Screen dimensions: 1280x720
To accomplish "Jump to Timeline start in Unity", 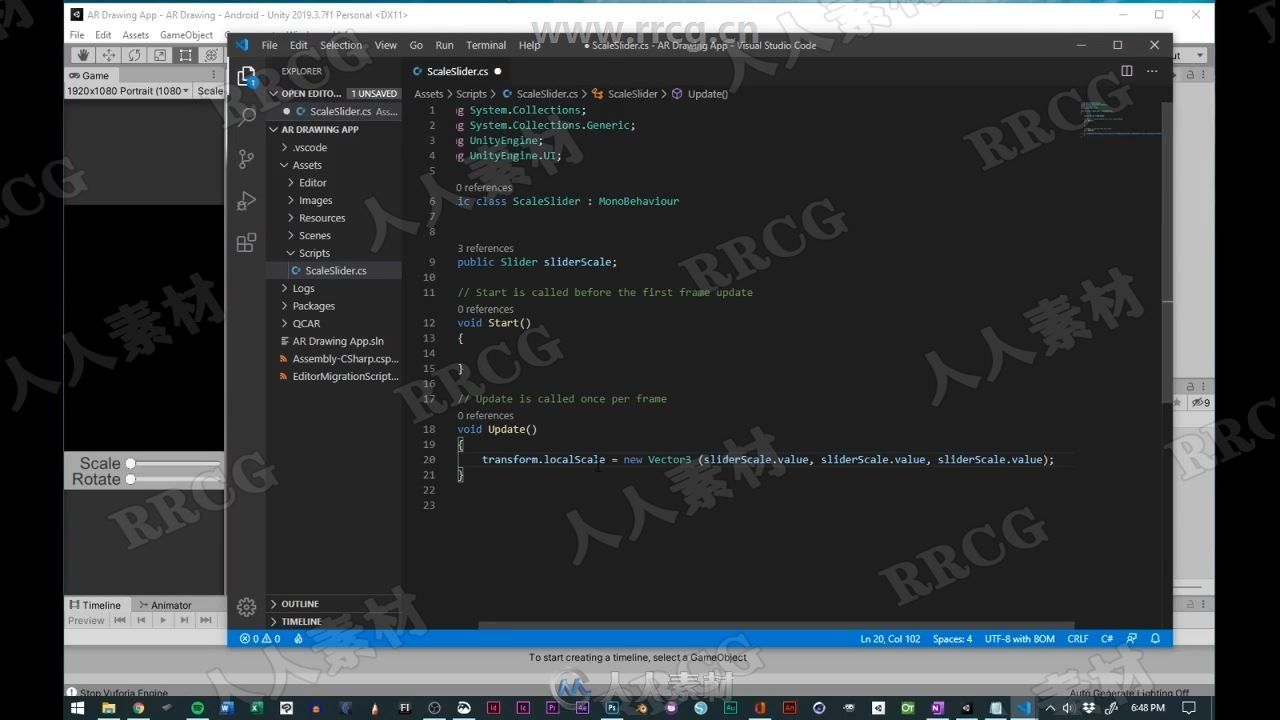I will click(120, 620).
